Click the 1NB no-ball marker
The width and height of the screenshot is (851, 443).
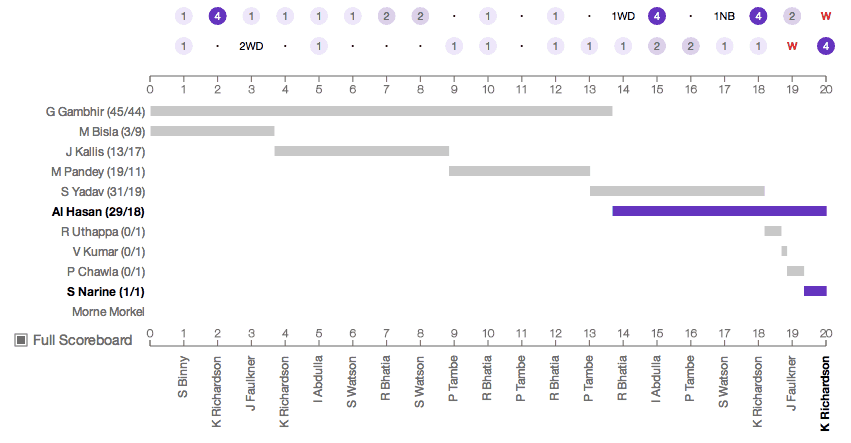pos(724,16)
